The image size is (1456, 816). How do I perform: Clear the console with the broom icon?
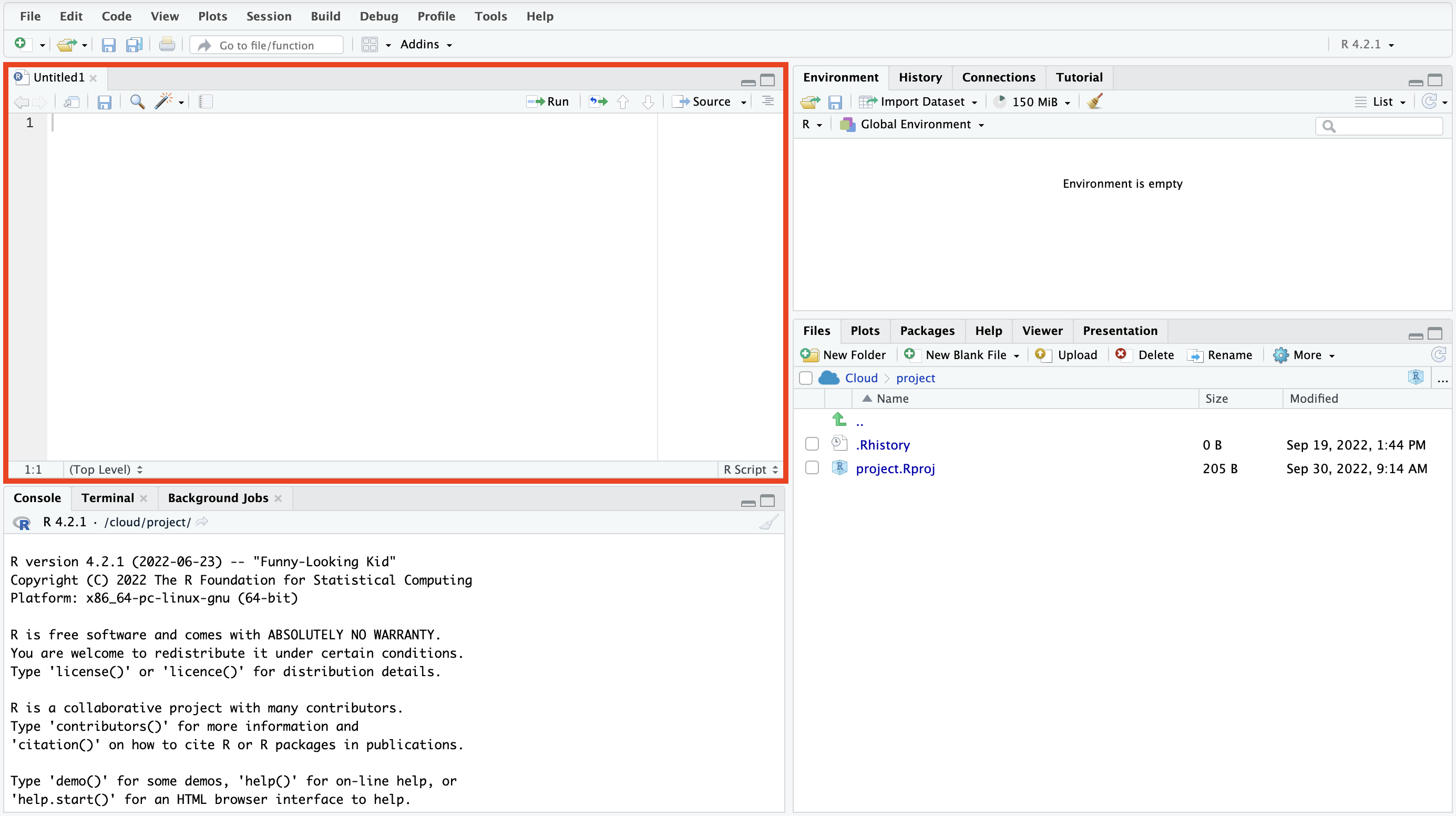[x=768, y=522]
